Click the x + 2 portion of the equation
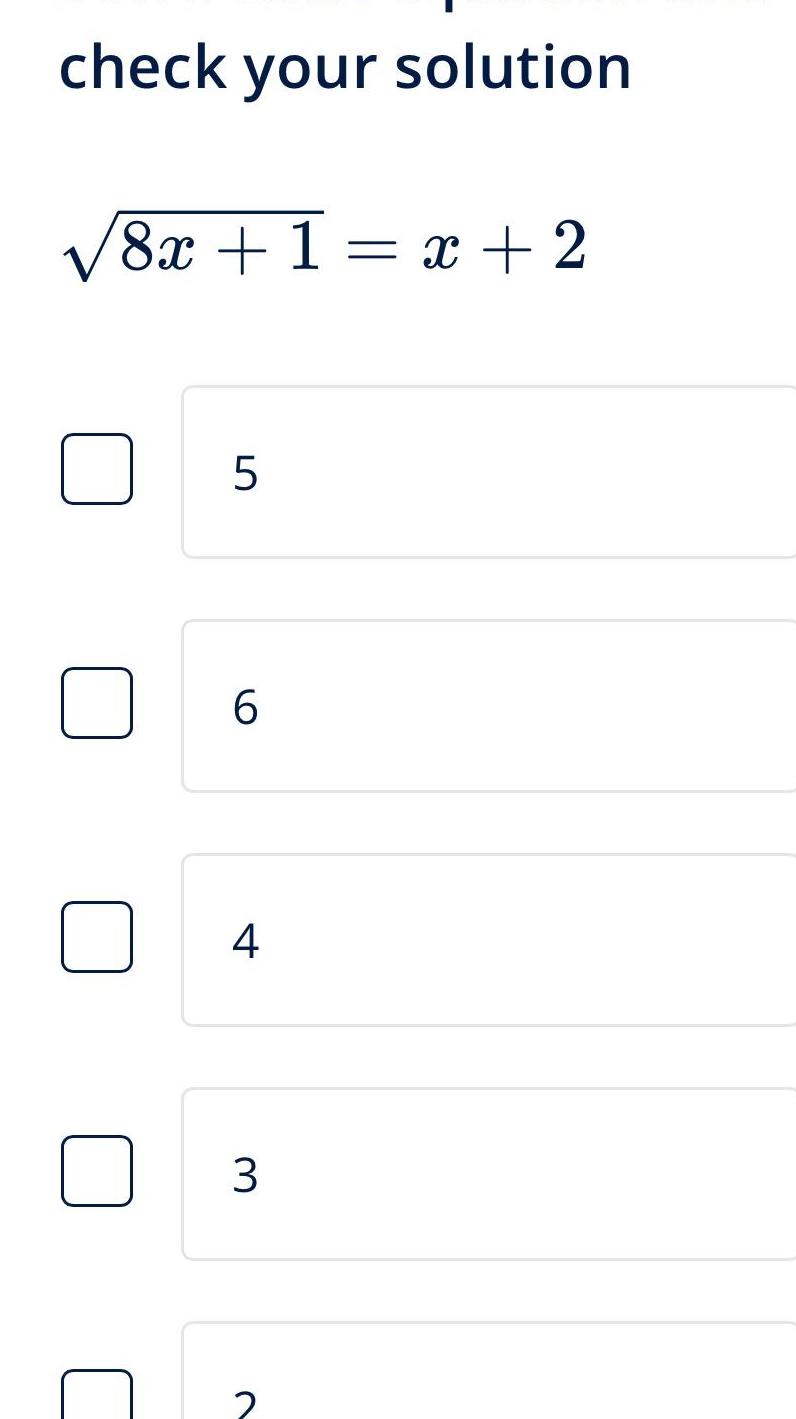 click(505, 248)
